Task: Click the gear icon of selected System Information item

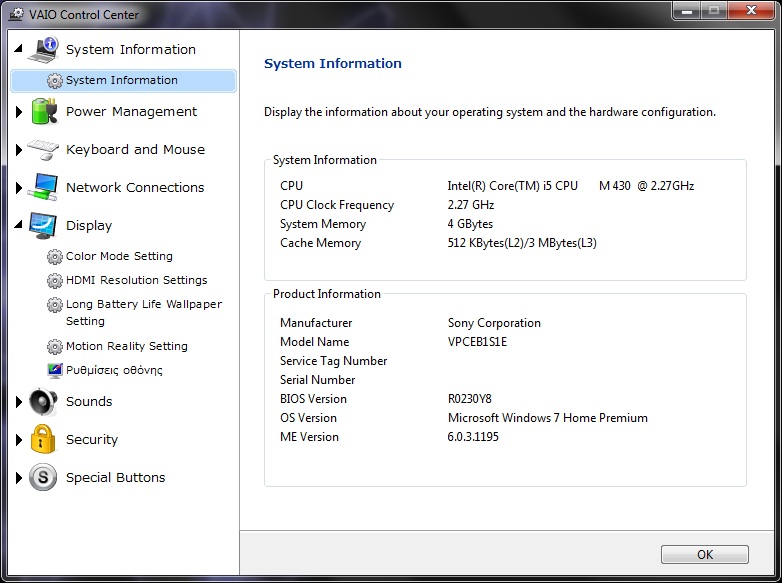Action: 54,80
